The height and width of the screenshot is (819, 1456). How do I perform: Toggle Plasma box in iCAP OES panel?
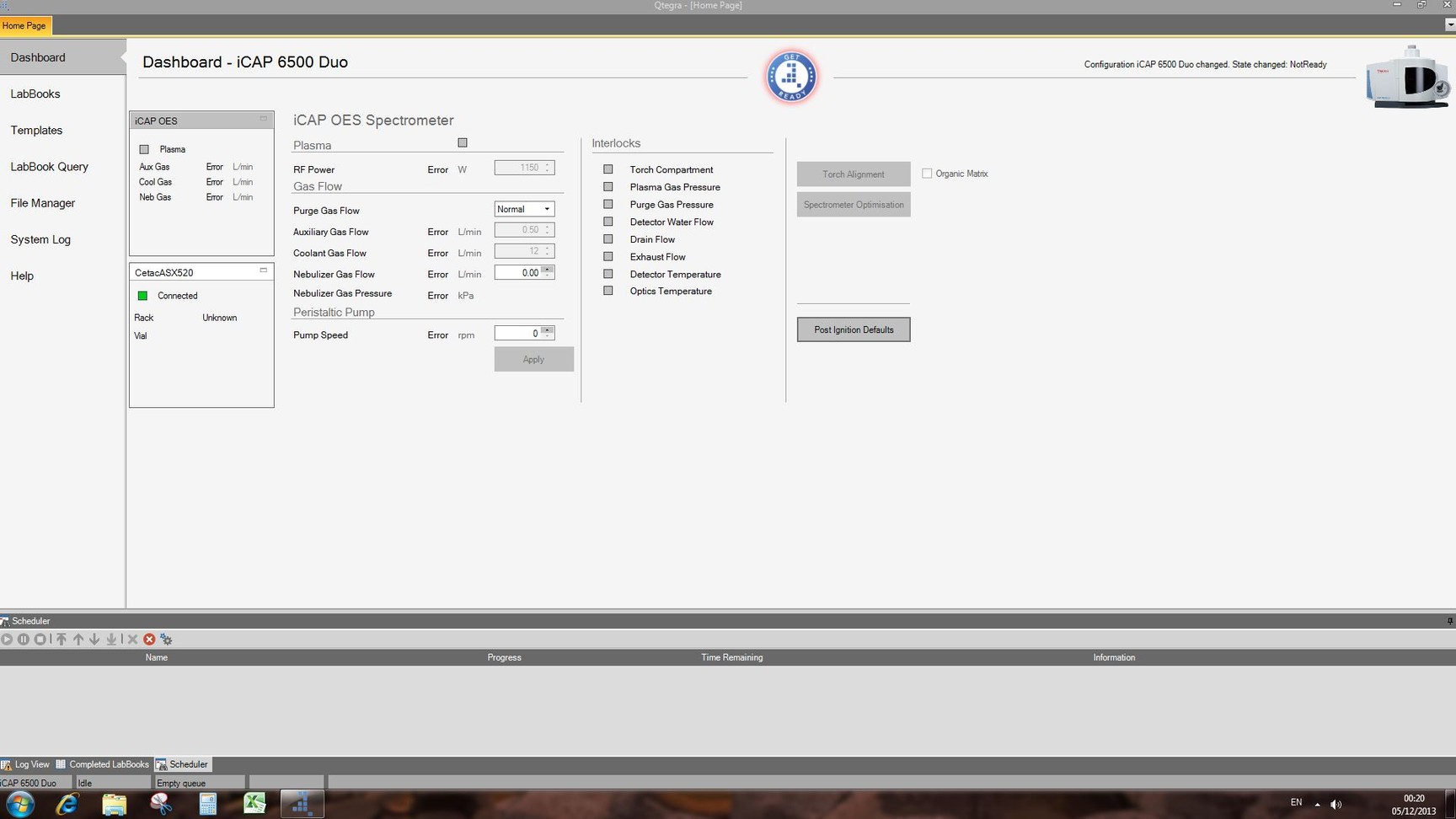[x=144, y=149]
